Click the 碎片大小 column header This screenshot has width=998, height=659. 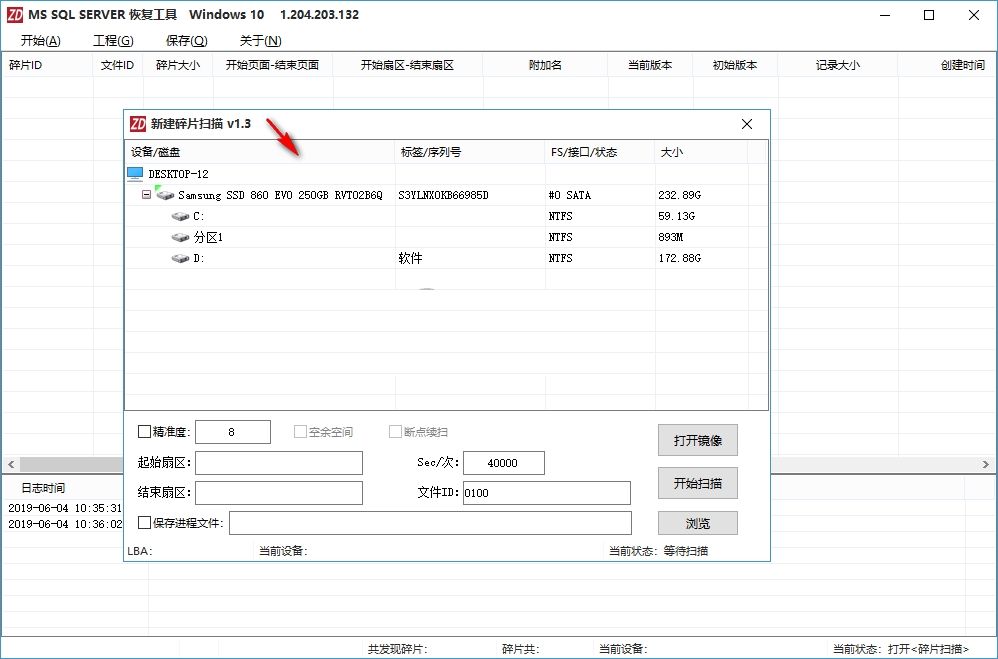(x=178, y=65)
